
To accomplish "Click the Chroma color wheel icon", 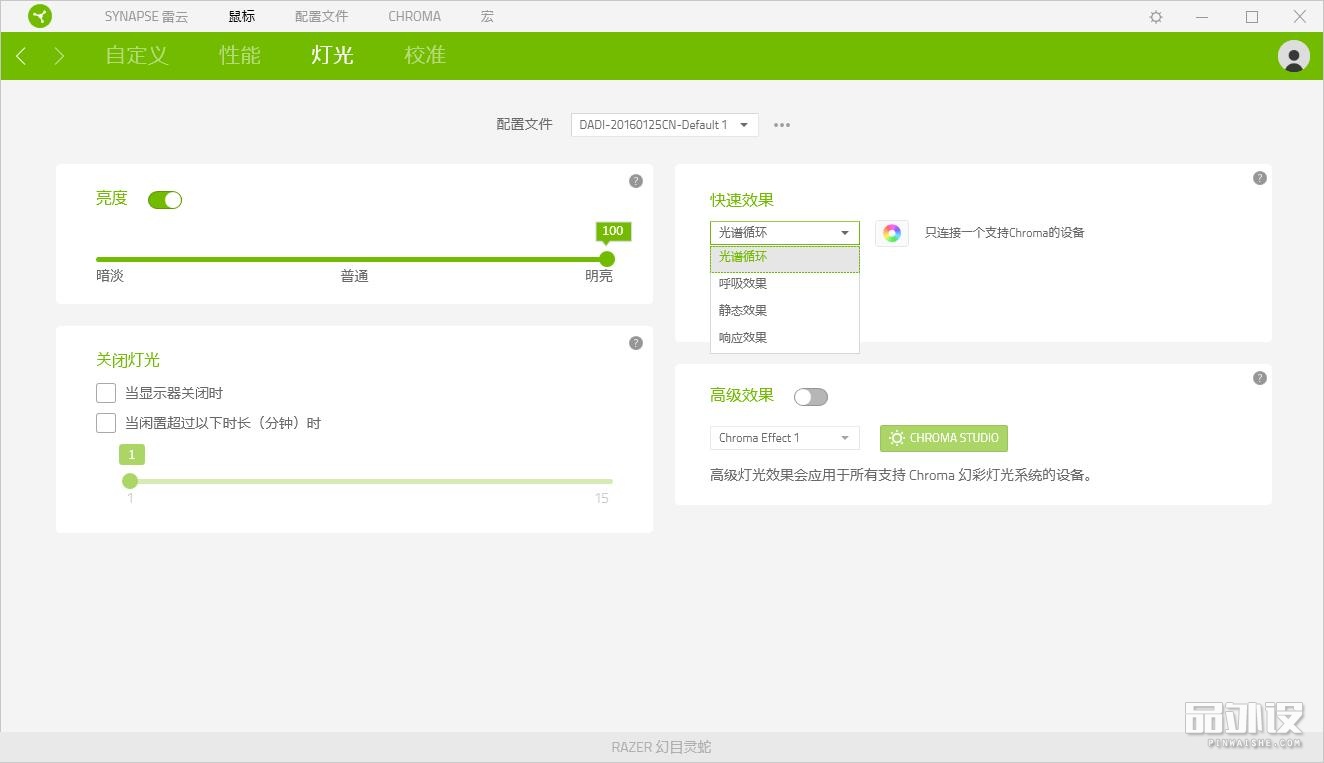I will (x=891, y=233).
